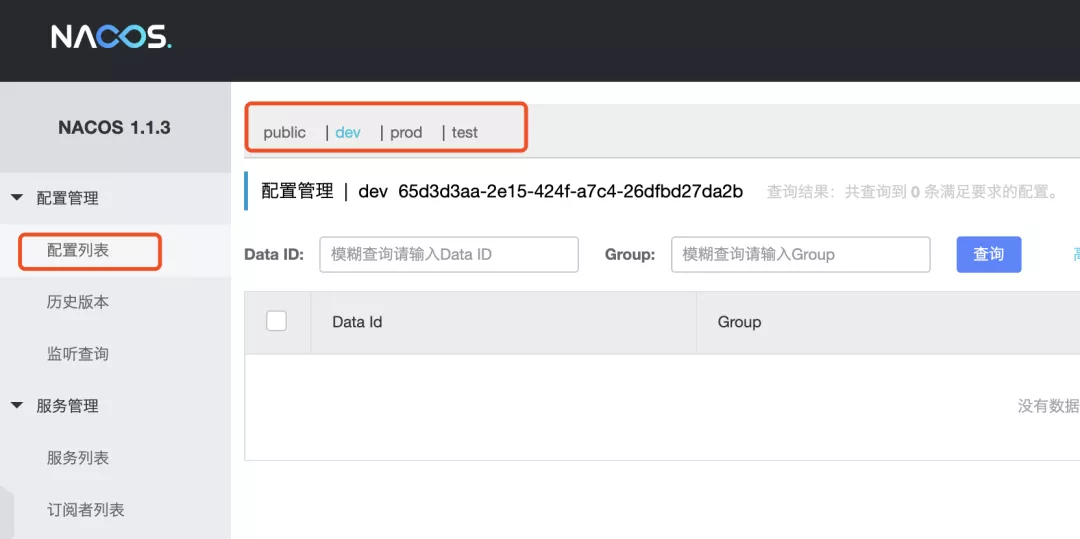
Task: Open the test namespace tab
Action: pos(465,132)
